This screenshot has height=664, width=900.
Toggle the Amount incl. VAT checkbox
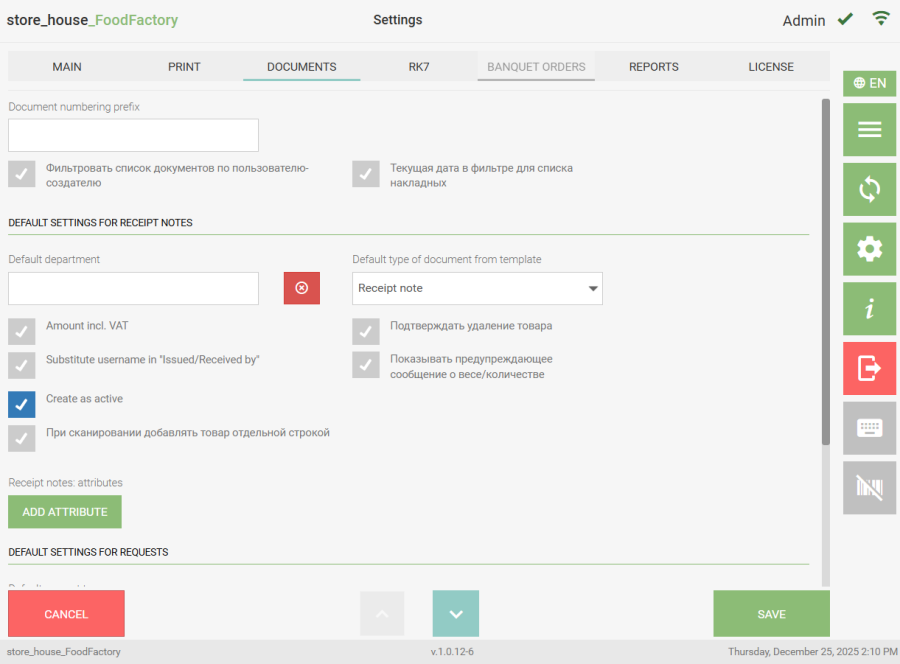22,331
